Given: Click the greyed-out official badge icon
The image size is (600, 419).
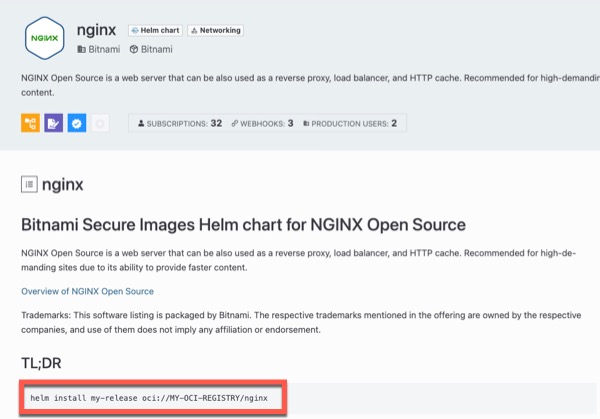Looking at the screenshot, I should [x=100, y=123].
